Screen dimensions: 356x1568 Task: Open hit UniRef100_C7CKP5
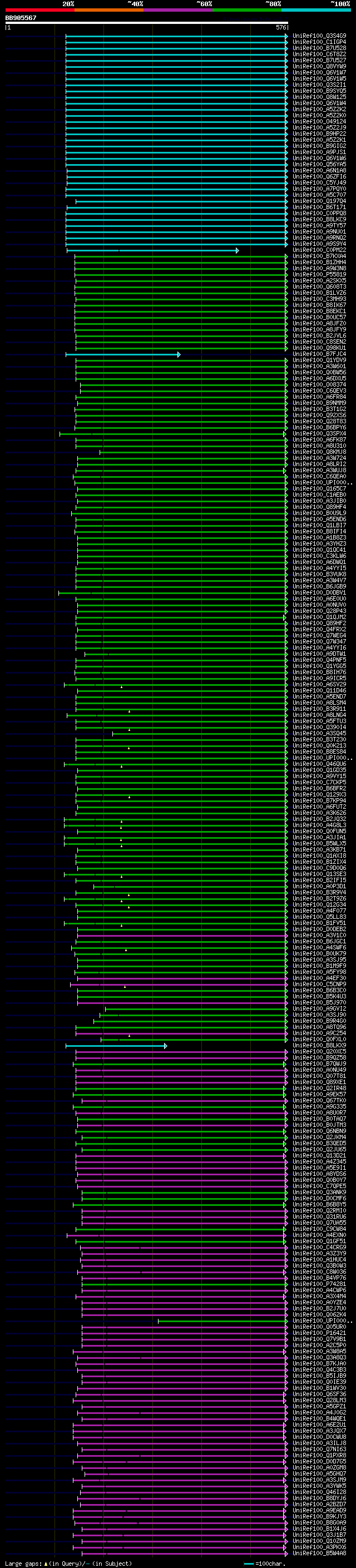point(319,782)
